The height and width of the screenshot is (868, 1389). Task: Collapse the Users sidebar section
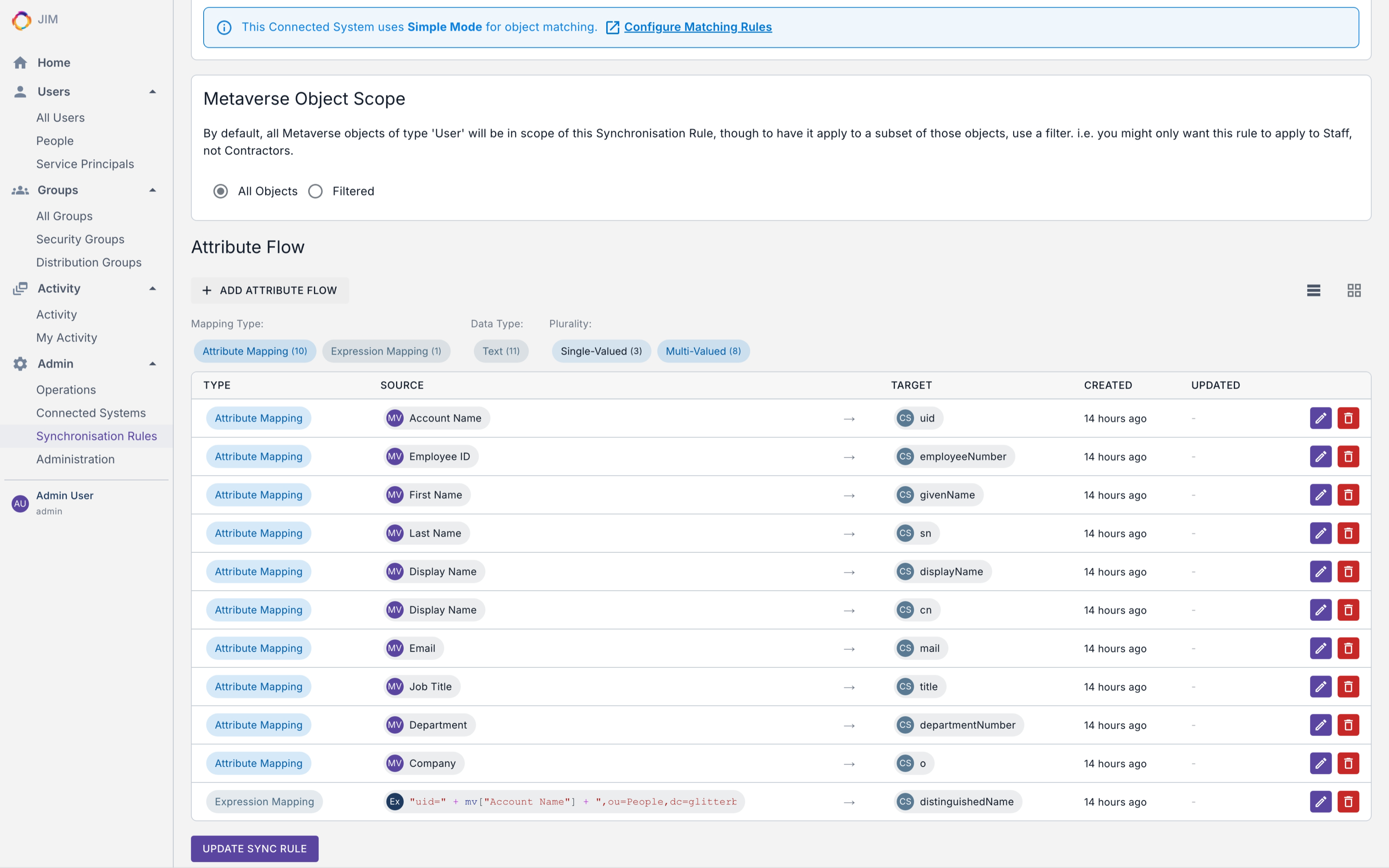[153, 92]
